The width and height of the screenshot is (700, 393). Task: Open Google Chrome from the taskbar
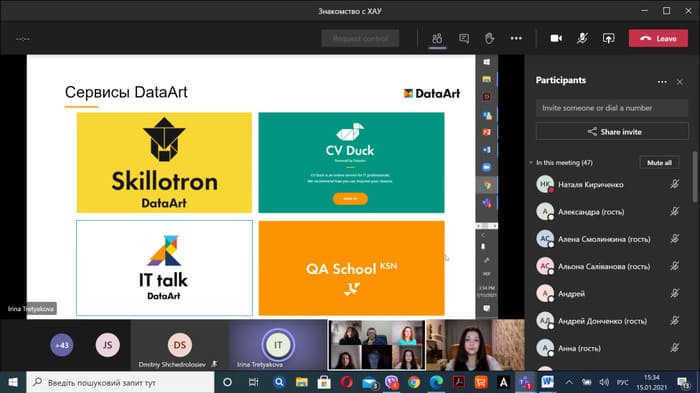414,382
